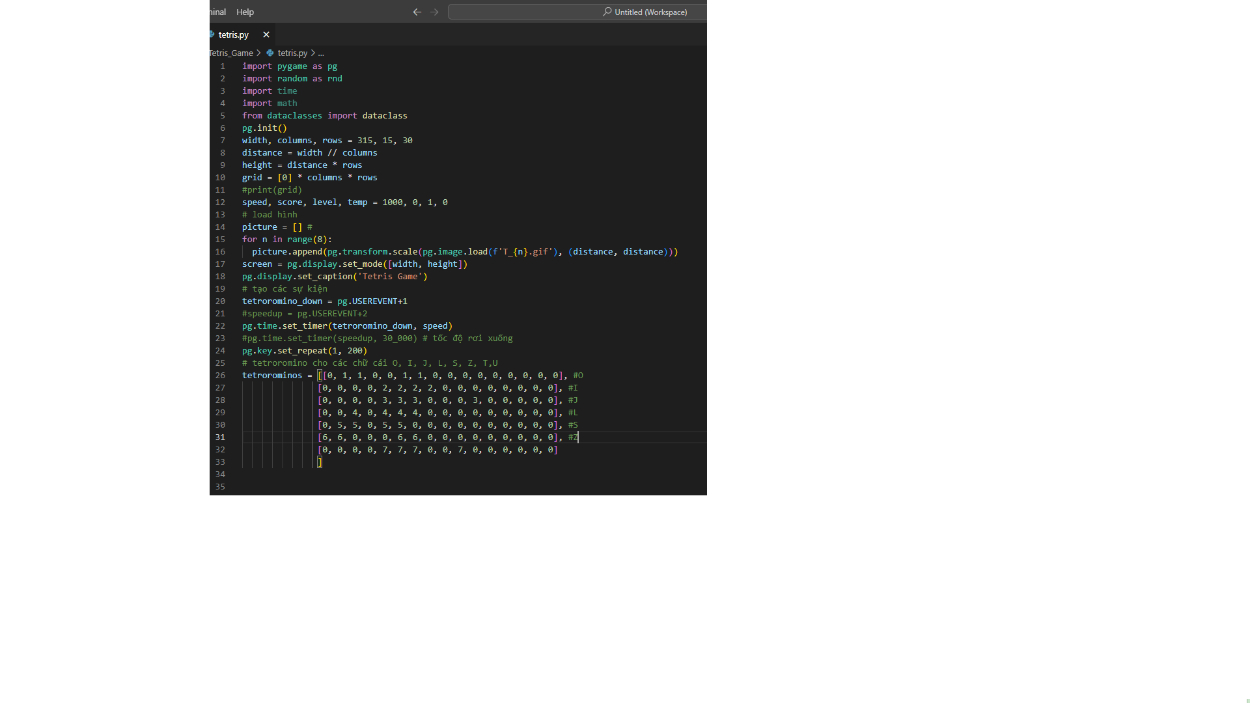Image resolution: width=1250 pixels, height=703 pixels.
Task: Click the 'Tetris Game' caption string
Action: (387, 277)
